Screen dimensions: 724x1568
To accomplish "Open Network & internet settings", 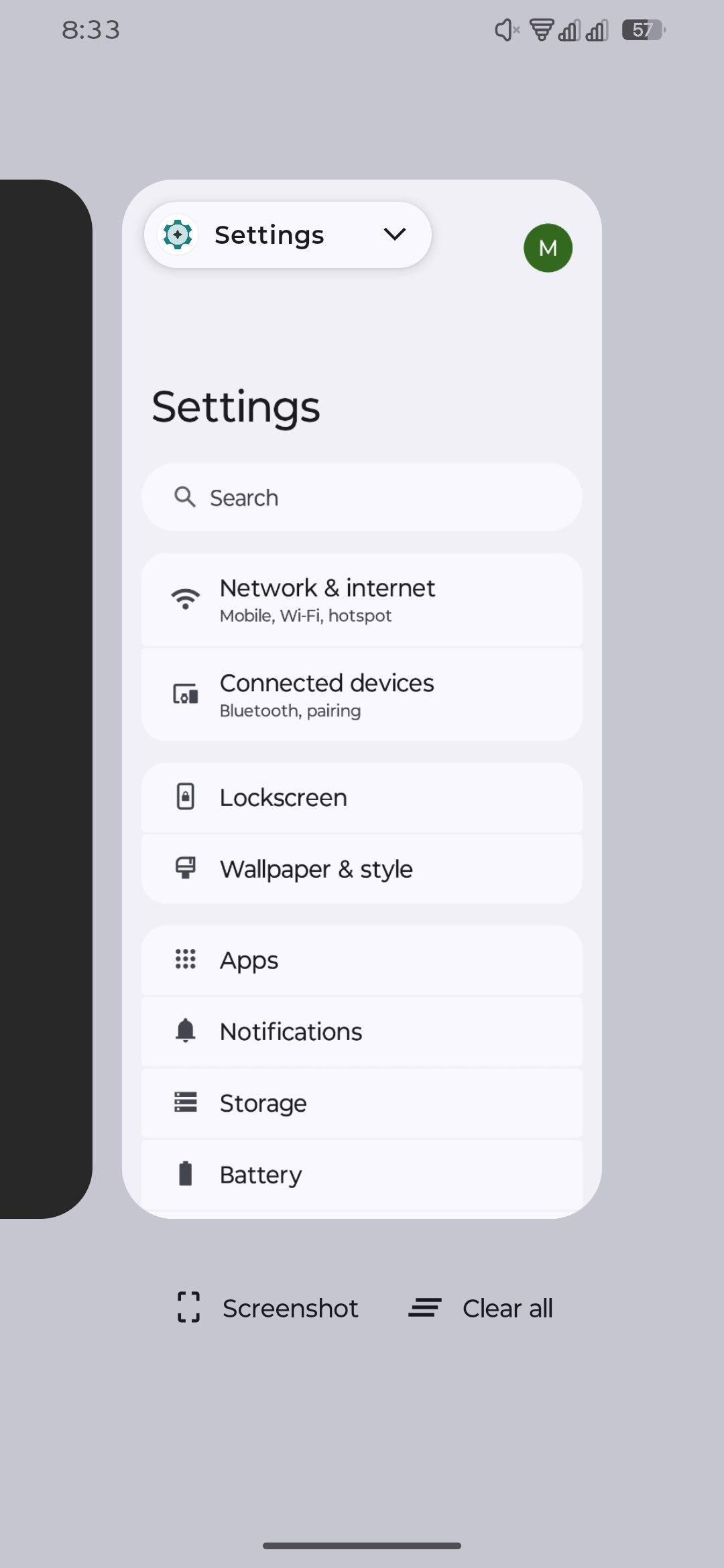I will point(362,600).
